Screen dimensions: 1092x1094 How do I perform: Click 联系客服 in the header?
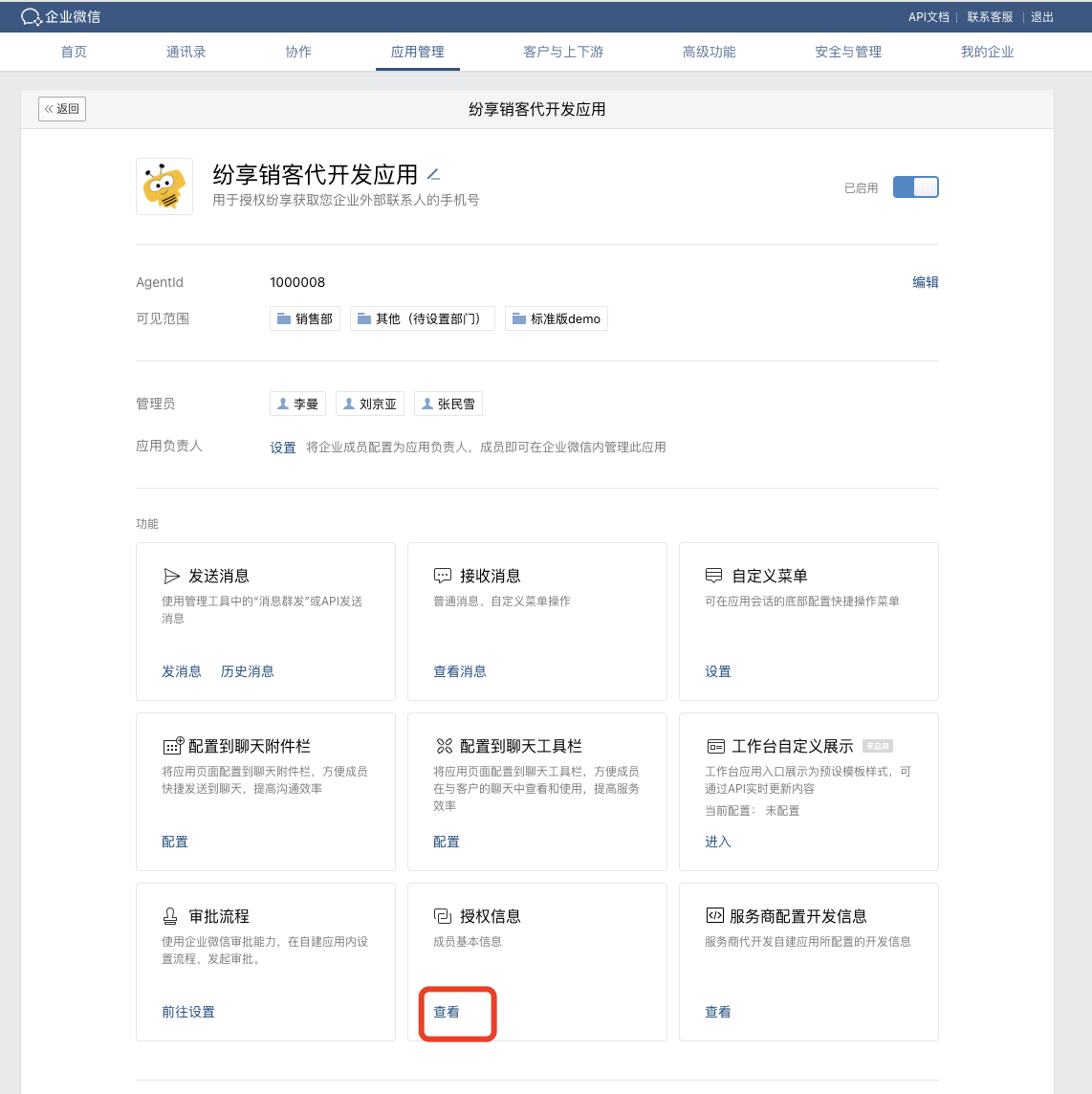[x=990, y=17]
